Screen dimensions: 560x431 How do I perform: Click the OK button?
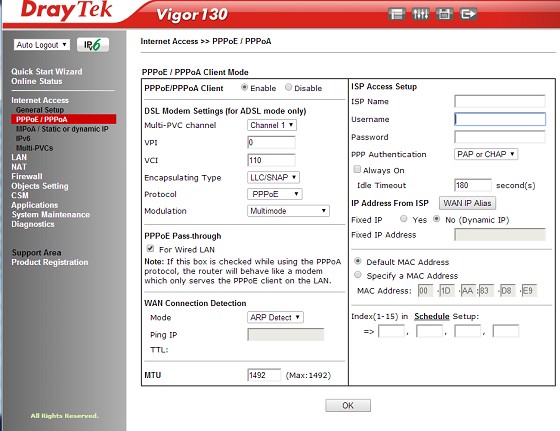[x=348, y=405]
